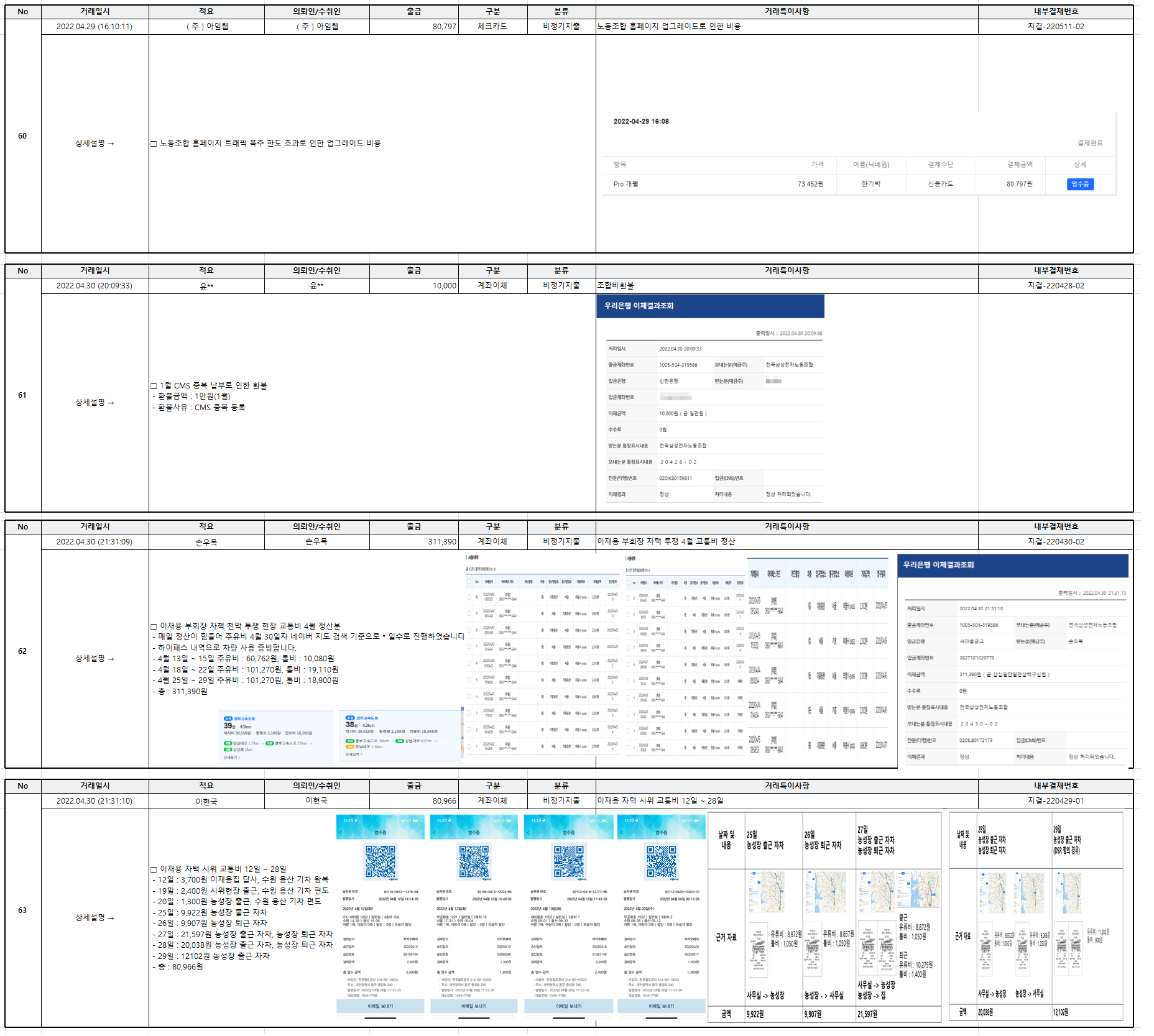
Task: Expand 상세보기 on the 39분 43km route card
Action: coord(231,758)
